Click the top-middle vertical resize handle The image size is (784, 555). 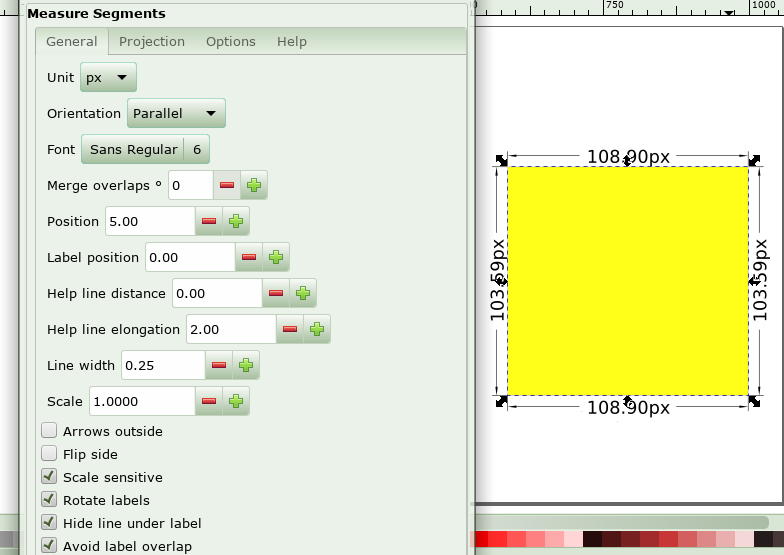628,160
